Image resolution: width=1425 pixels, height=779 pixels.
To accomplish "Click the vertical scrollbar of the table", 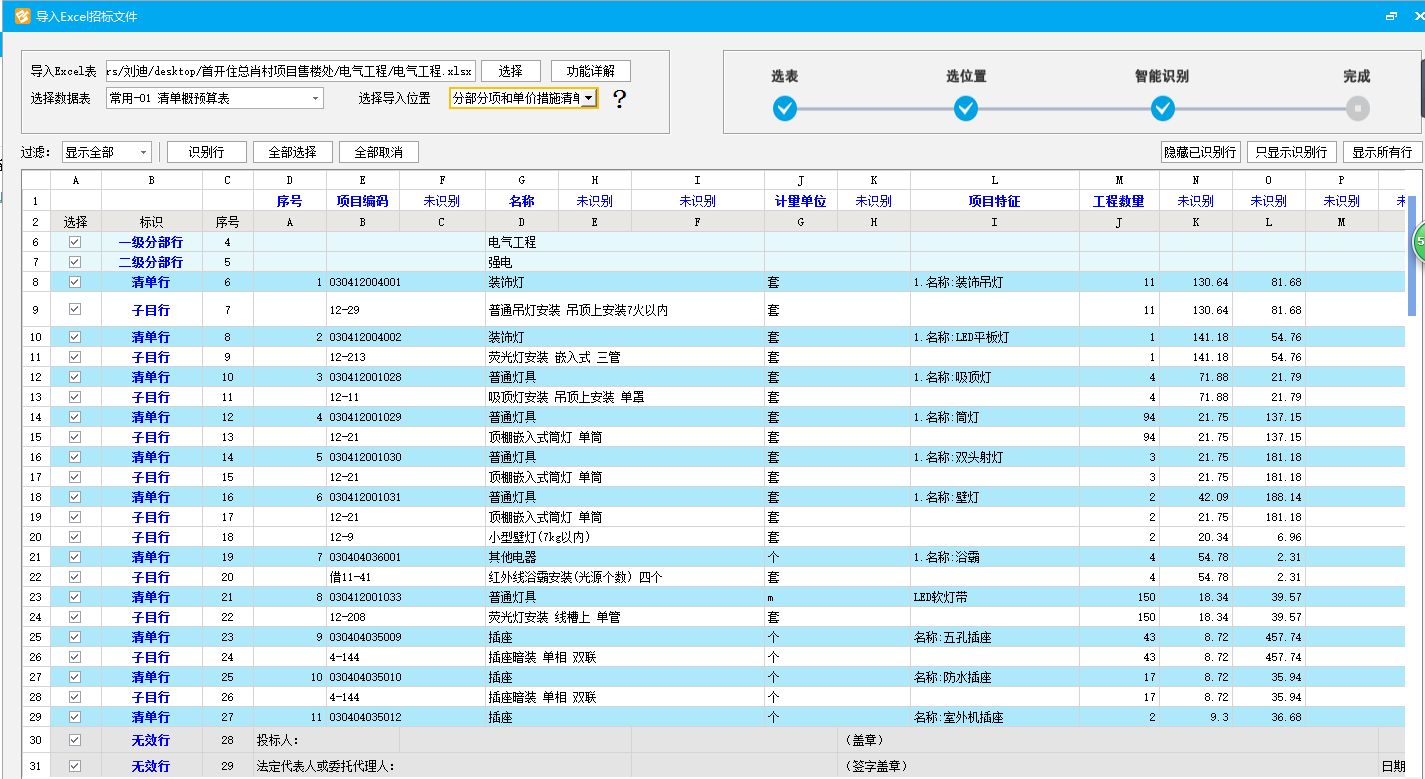I will [x=1412, y=255].
